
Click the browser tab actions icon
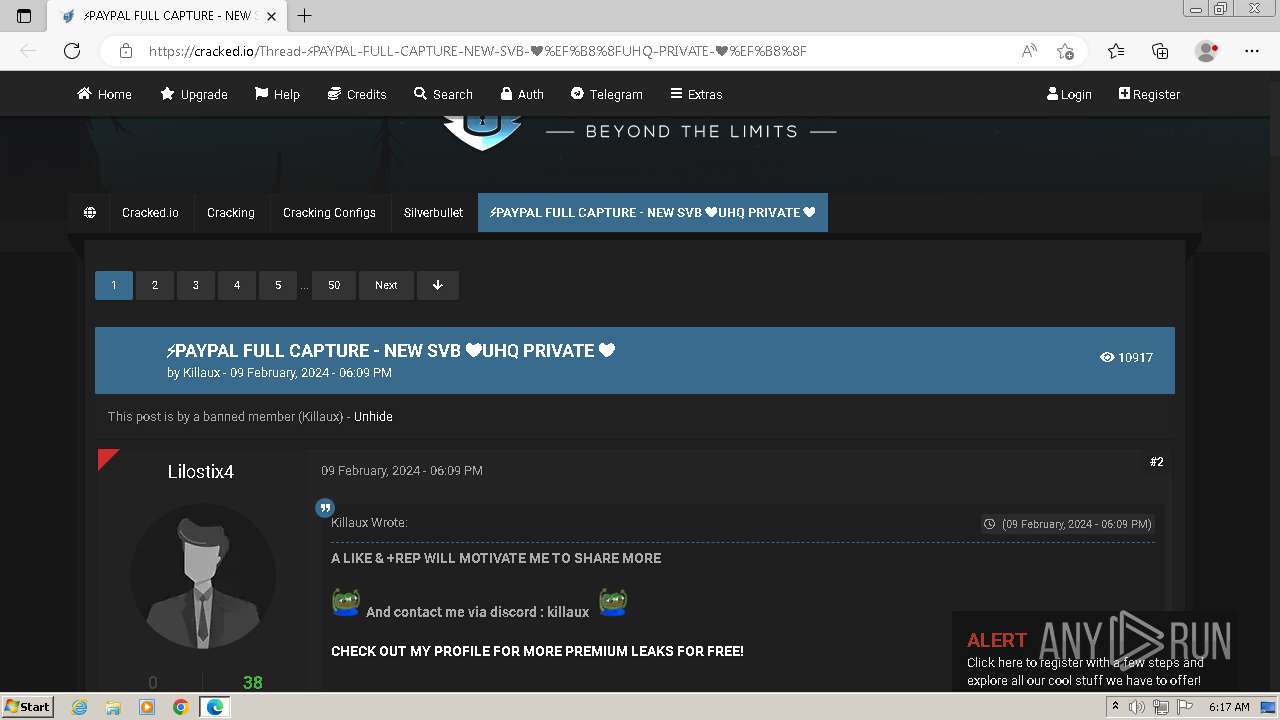24,16
